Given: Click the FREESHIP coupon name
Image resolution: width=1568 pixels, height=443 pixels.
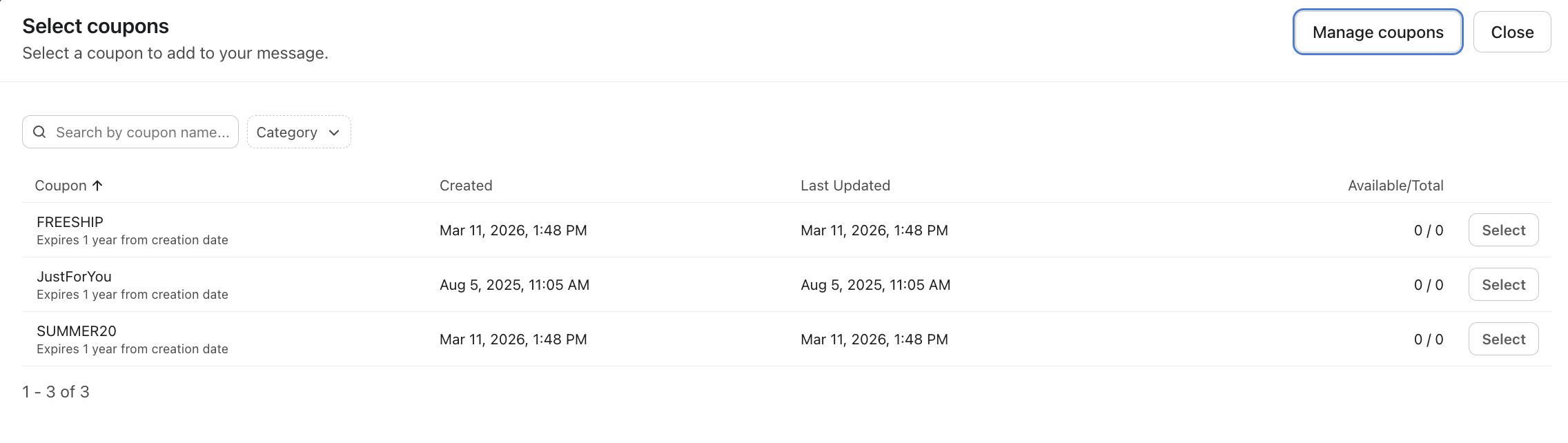Looking at the screenshot, I should tap(70, 222).
